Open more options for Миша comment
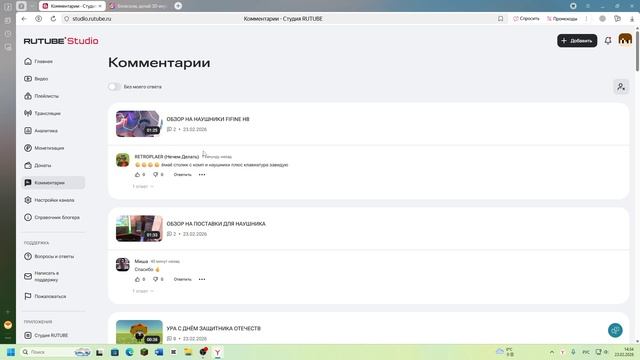The width and height of the screenshot is (640, 360). coord(202,280)
